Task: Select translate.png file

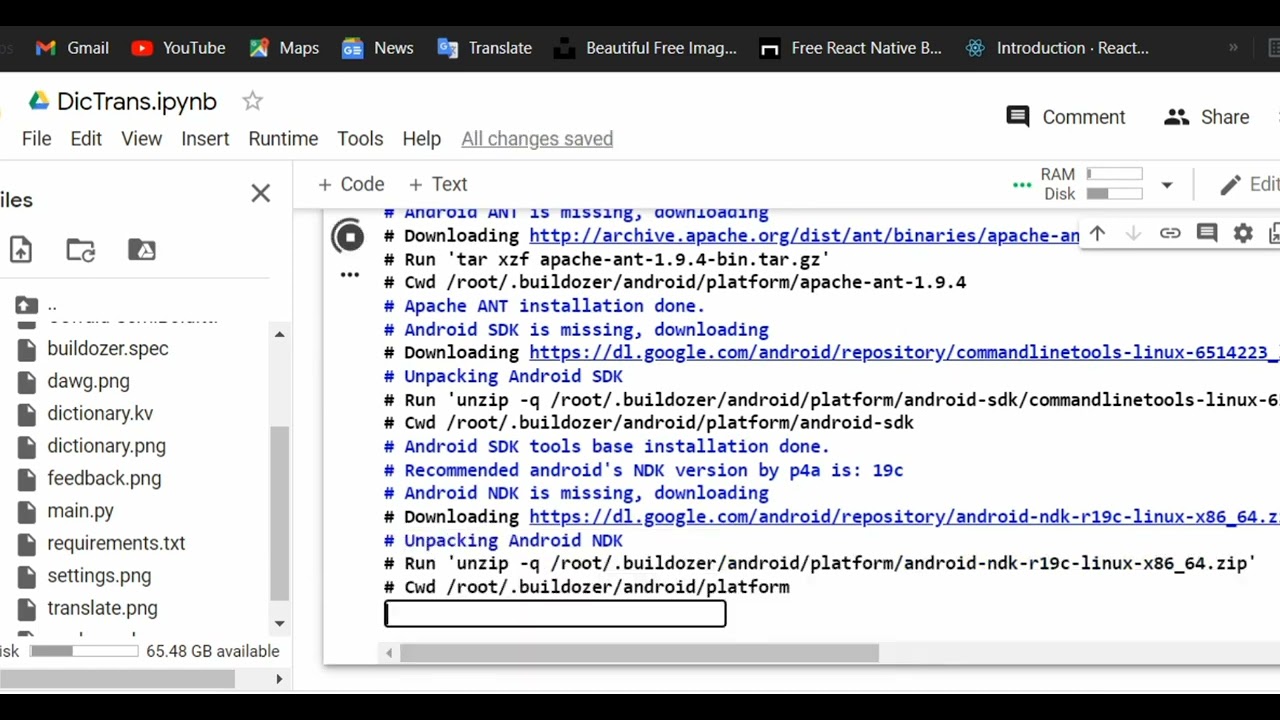Action: [102, 608]
